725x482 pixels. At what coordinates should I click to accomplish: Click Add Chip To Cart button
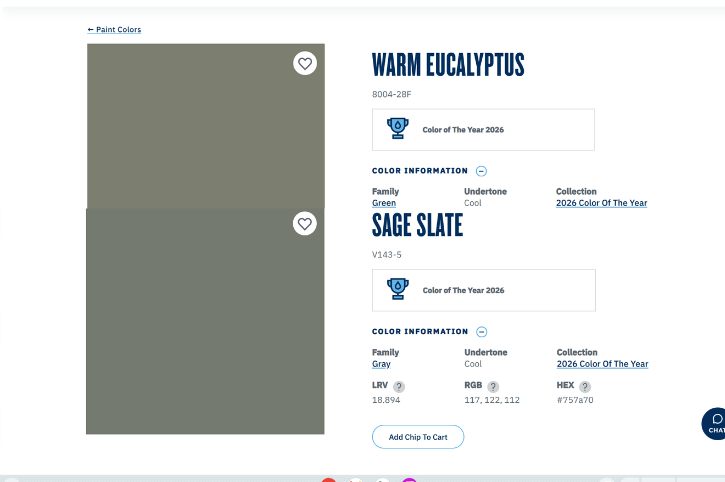[x=418, y=437]
